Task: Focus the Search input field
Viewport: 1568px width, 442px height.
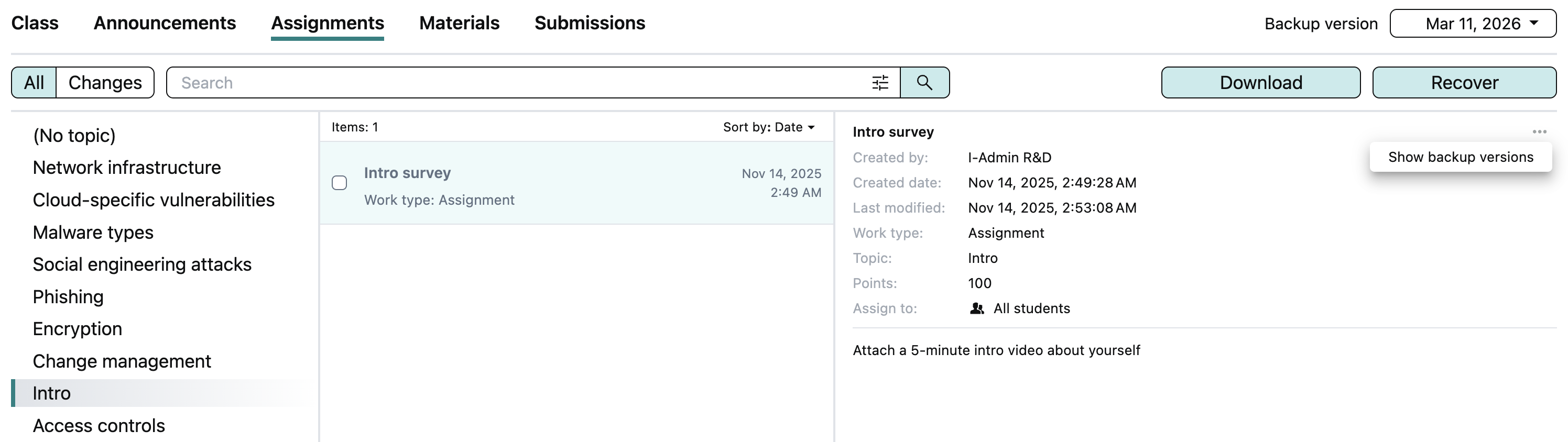Action: (517, 83)
